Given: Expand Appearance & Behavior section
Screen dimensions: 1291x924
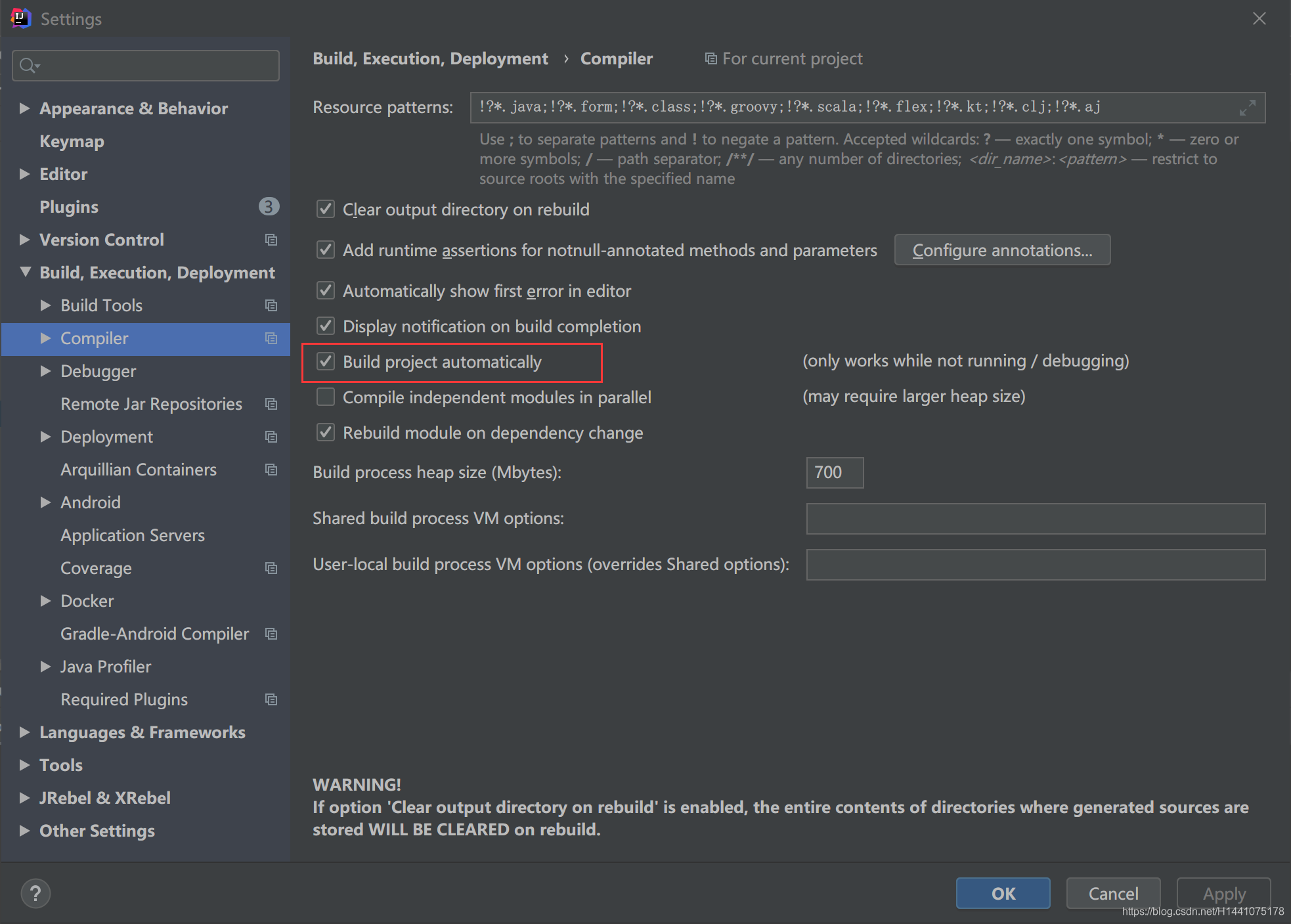Looking at the screenshot, I should point(24,108).
